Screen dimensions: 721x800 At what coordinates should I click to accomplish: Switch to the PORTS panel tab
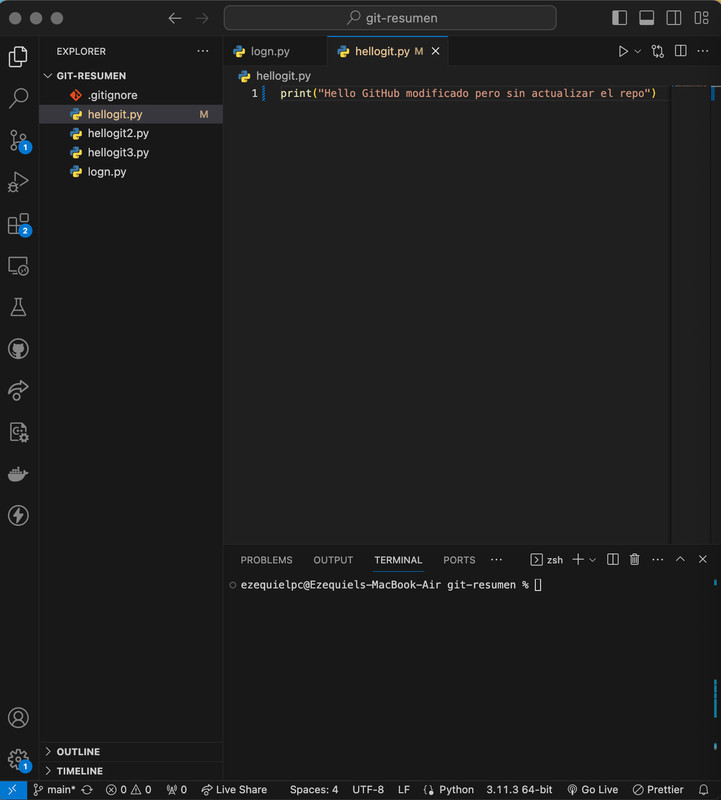[x=459, y=560]
